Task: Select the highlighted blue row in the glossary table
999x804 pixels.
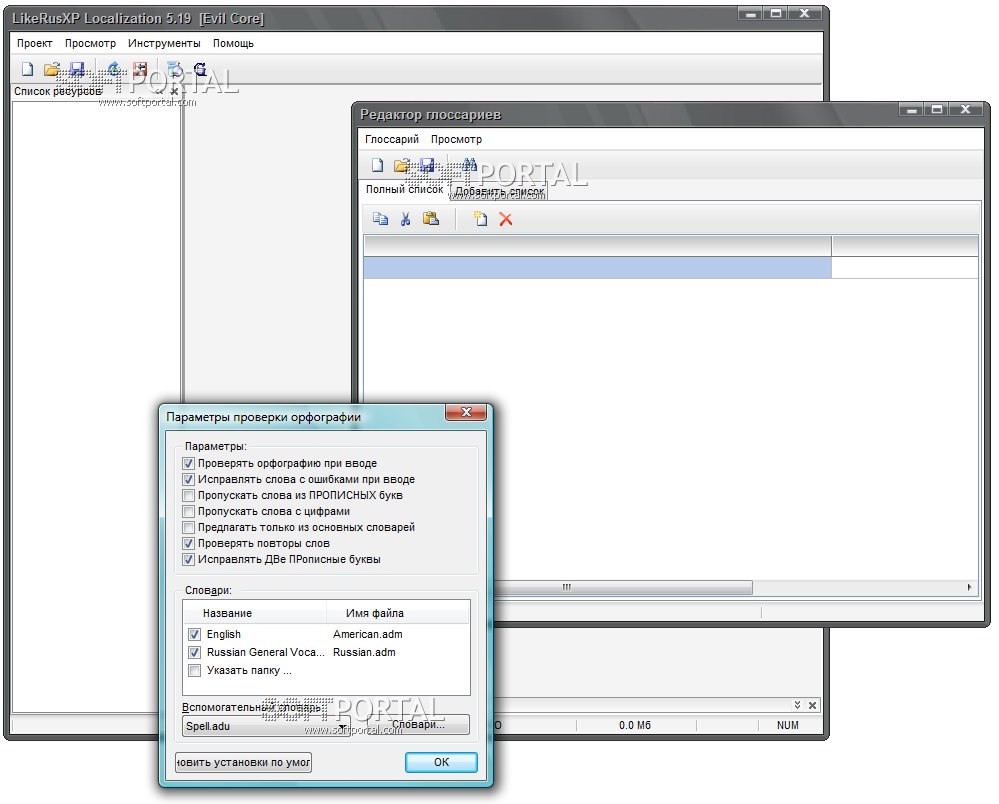Action: [x=597, y=268]
